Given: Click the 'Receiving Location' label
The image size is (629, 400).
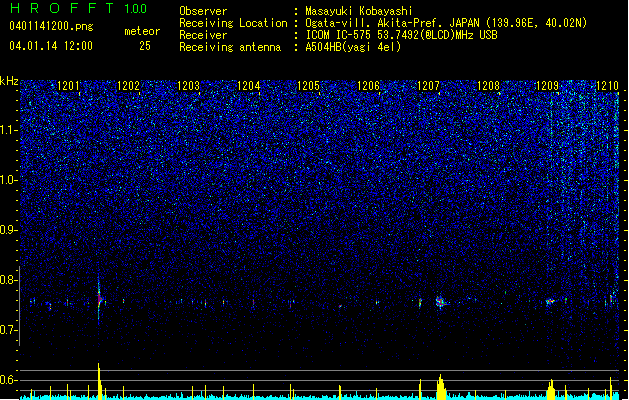Looking at the screenshot, I should [233, 23].
